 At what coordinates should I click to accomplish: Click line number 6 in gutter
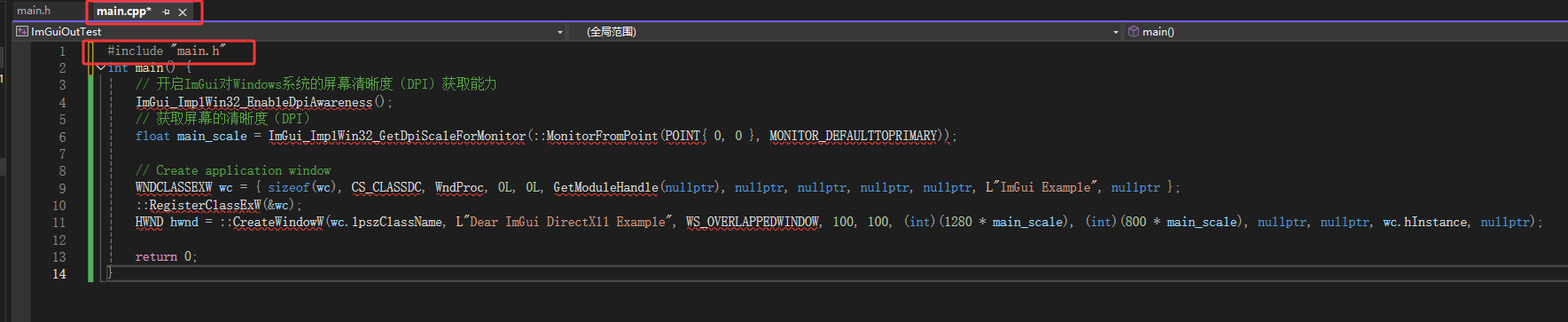pos(62,137)
